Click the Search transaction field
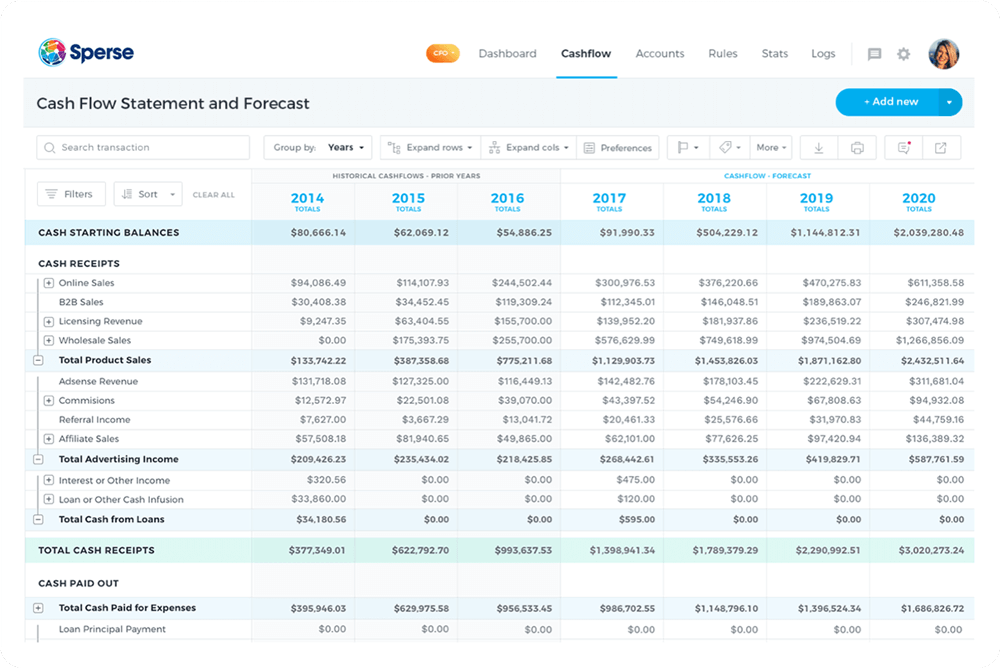The height and width of the screenshot is (668, 1000). 143,148
